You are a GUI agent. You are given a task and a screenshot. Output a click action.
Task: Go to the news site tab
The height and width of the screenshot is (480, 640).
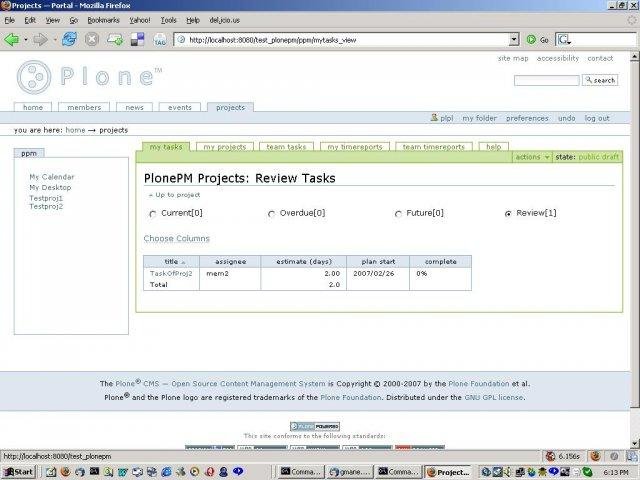tap(134, 107)
